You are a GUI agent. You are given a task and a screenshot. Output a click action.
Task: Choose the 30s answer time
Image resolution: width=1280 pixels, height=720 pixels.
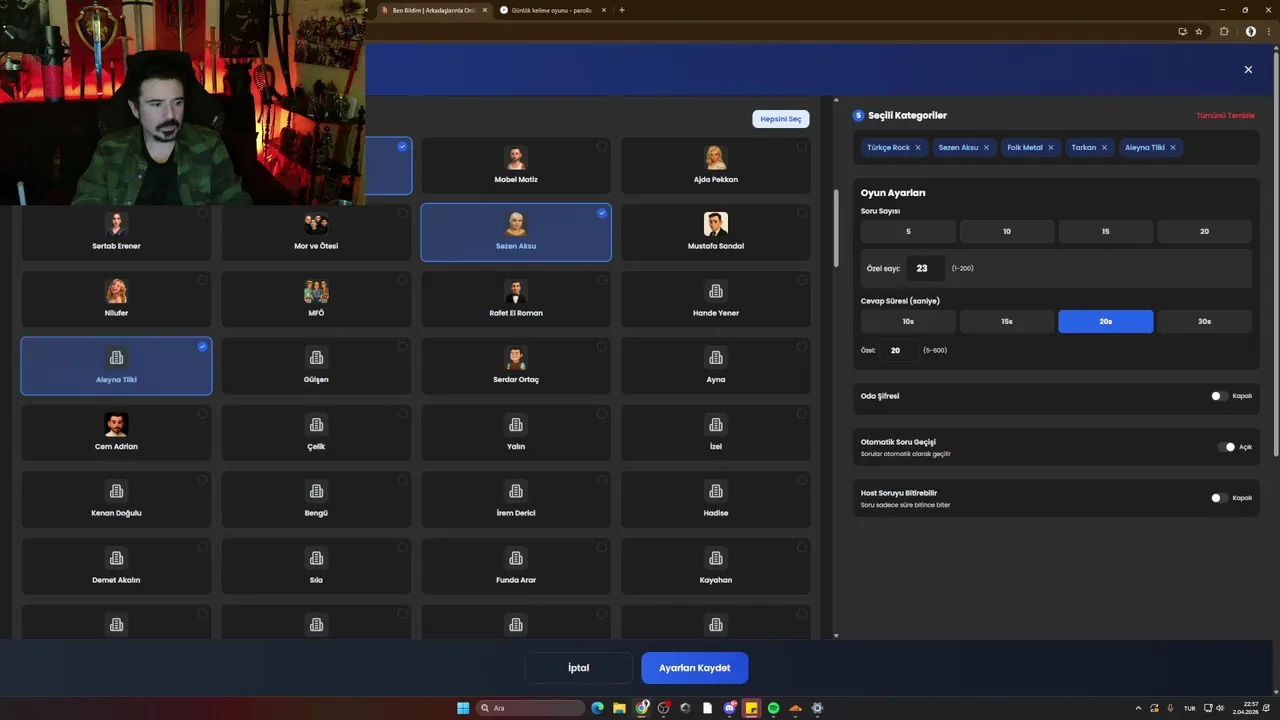click(x=1204, y=321)
